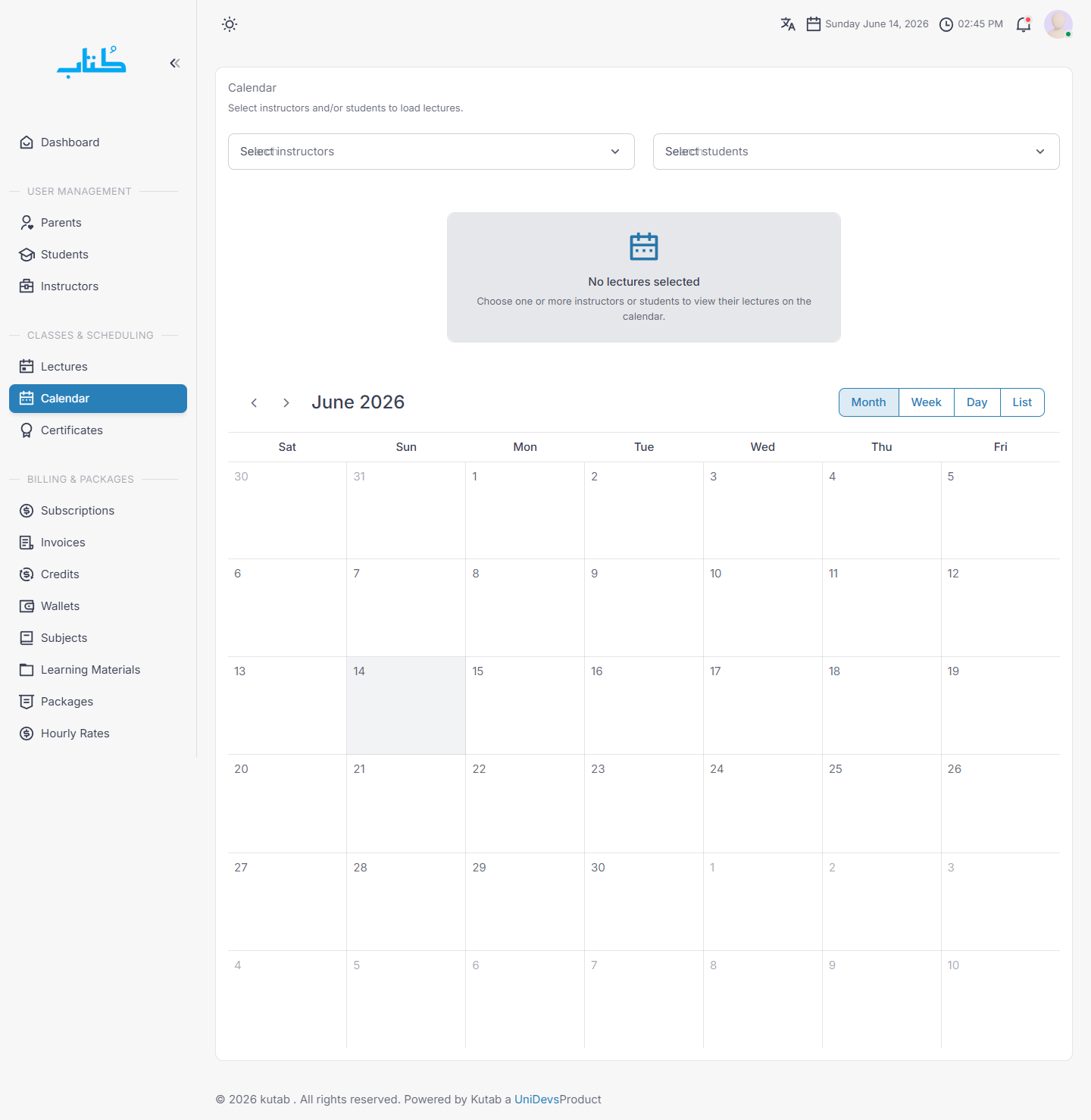
Task: Open Hourly Rates from the sidebar
Action: click(x=98, y=734)
